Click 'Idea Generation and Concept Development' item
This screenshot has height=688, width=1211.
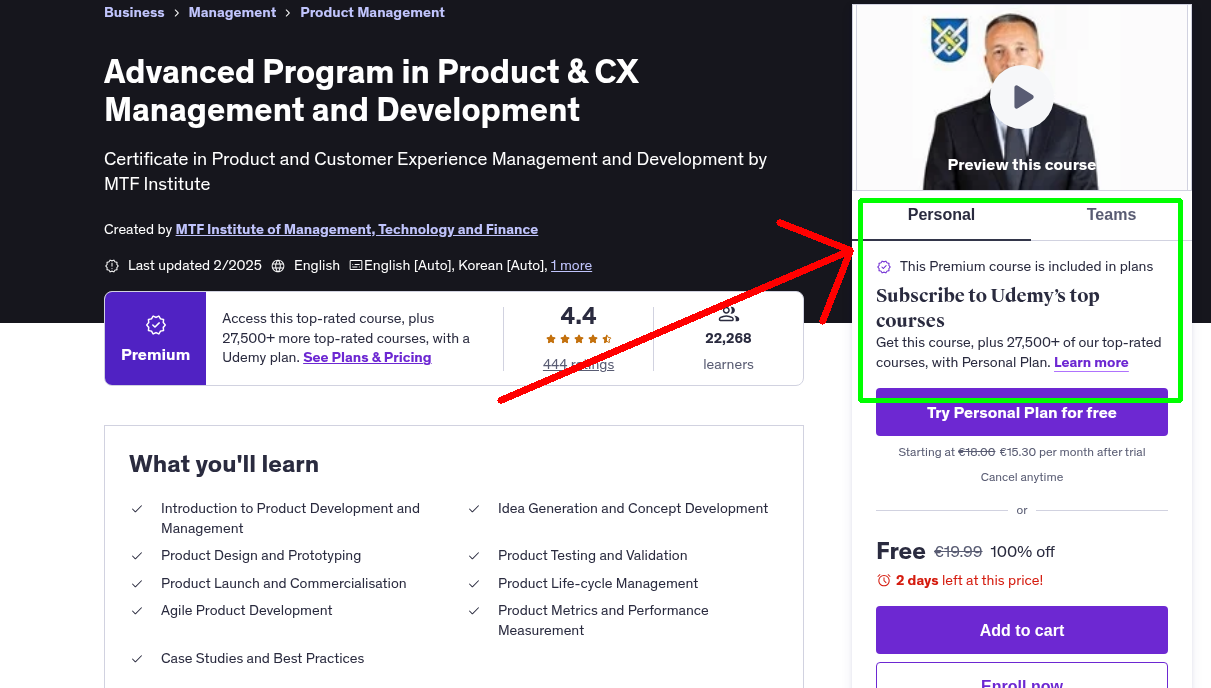(x=633, y=508)
